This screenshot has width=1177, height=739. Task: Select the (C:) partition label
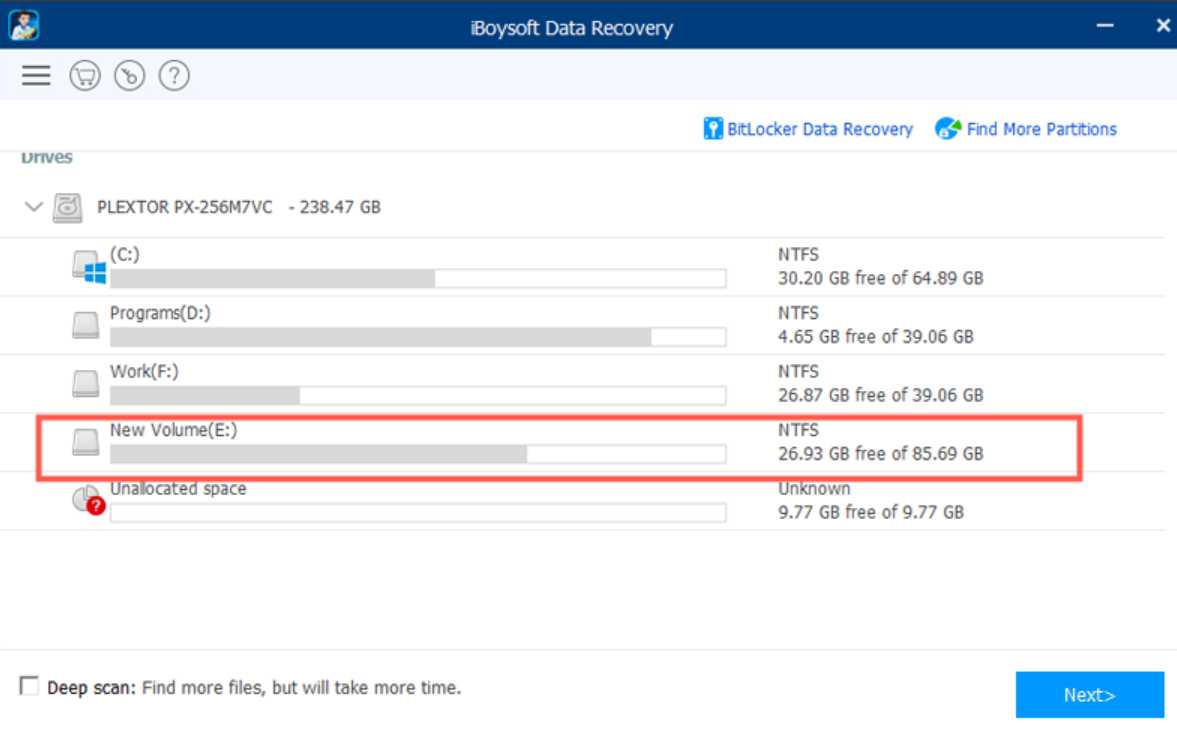pyautogui.click(x=125, y=255)
